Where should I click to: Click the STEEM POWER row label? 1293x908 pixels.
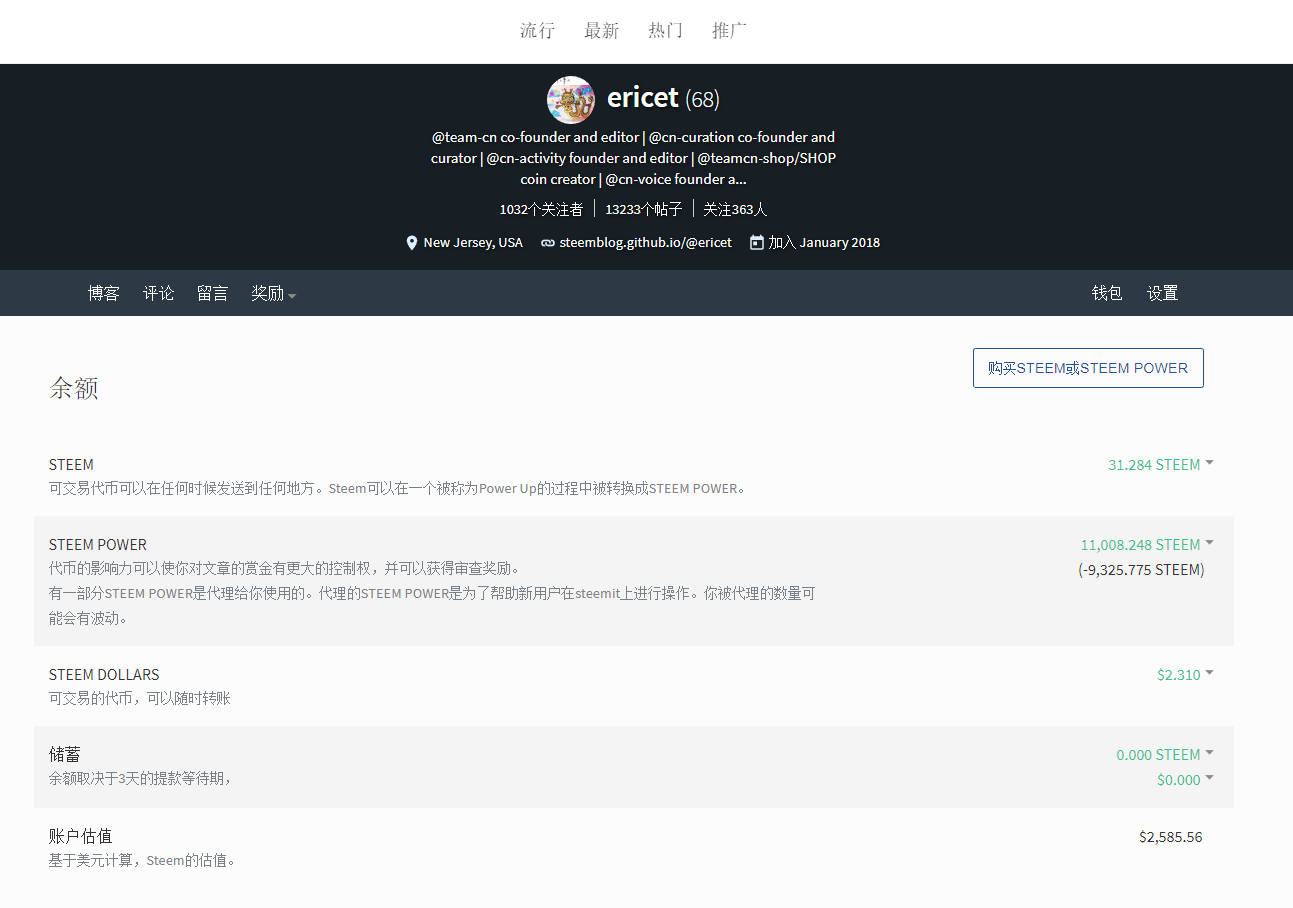pos(98,545)
